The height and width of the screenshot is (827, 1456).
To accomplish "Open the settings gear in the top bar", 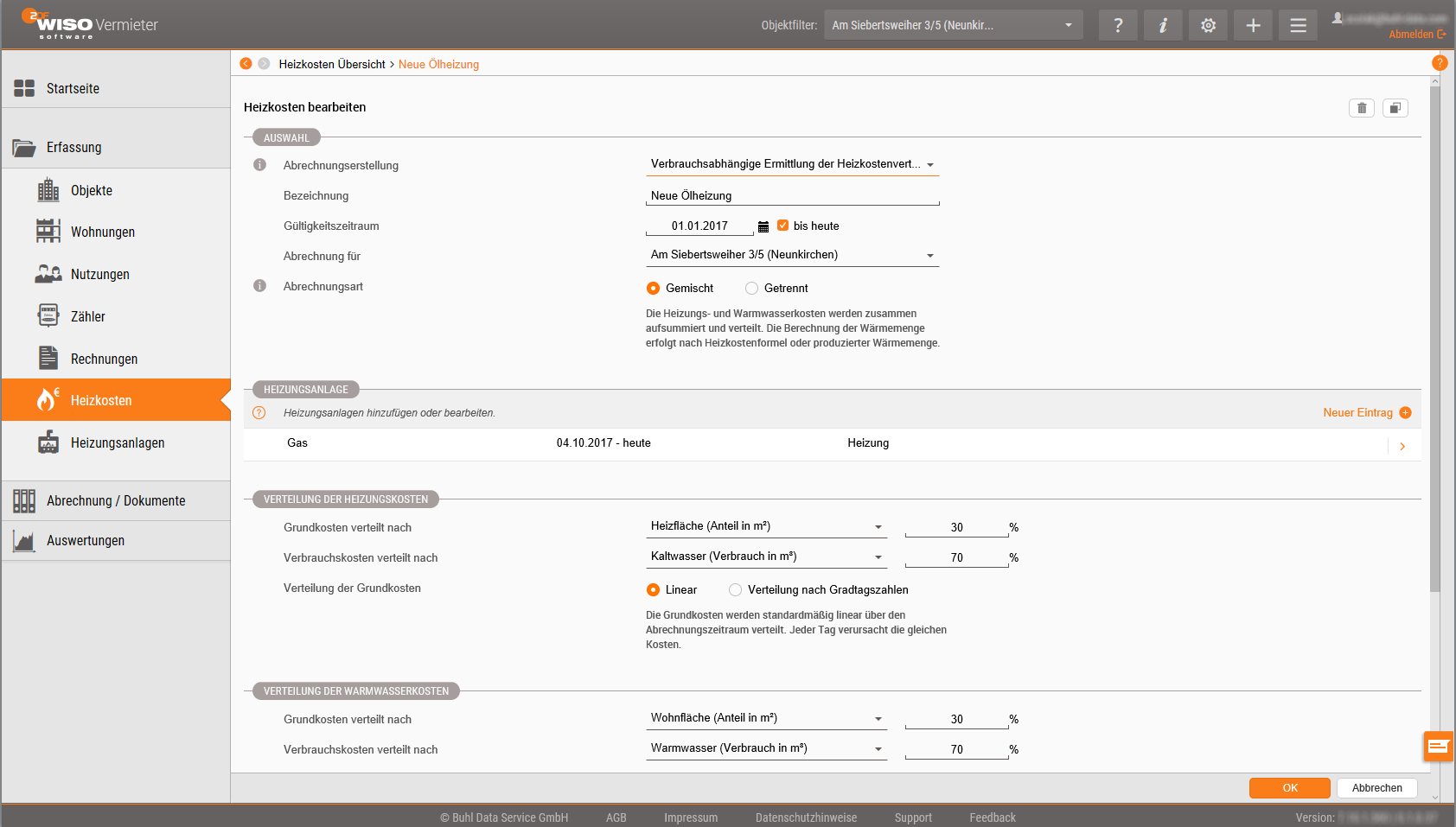I will click(x=1208, y=24).
